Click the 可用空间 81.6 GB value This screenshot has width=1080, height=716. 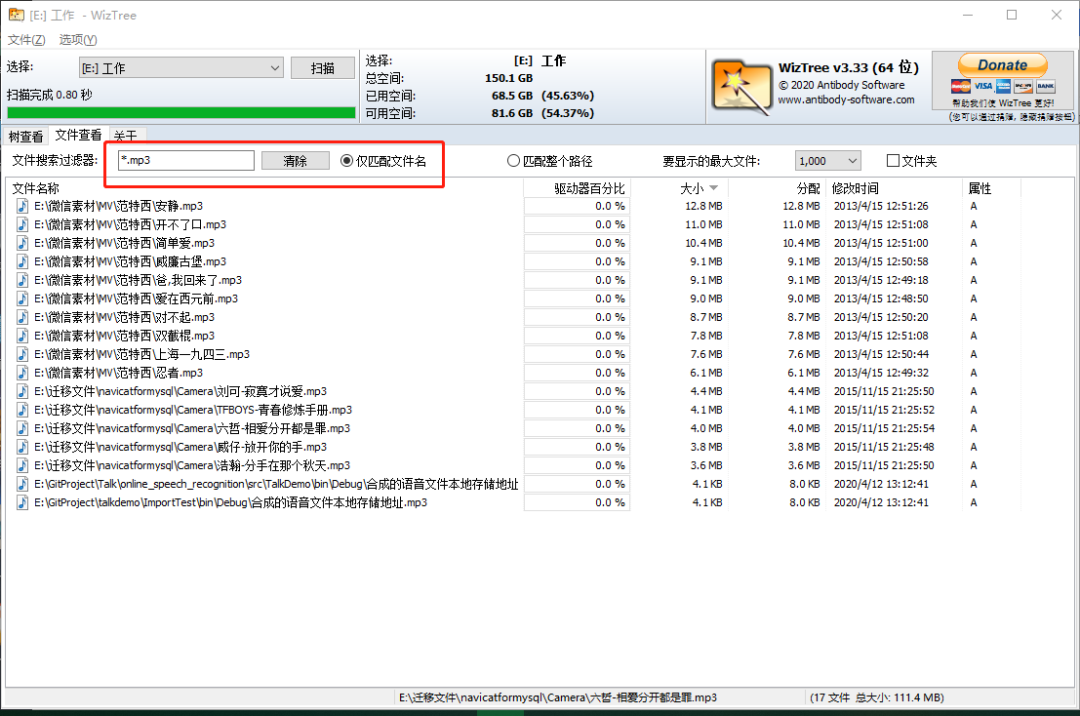click(x=512, y=113)
